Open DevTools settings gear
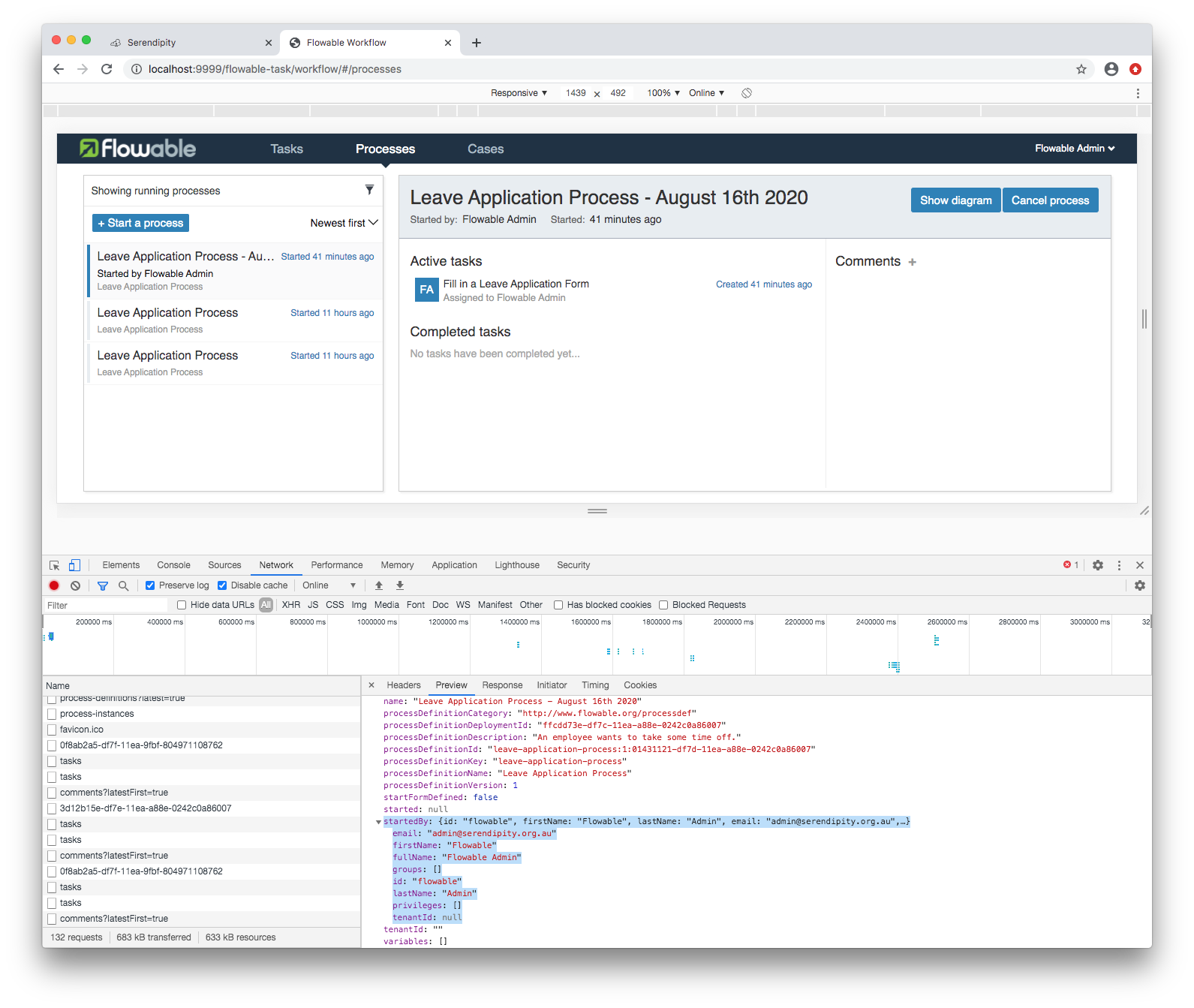Viewport: 1194px width, 1008px height. [x=1098, y=565]
